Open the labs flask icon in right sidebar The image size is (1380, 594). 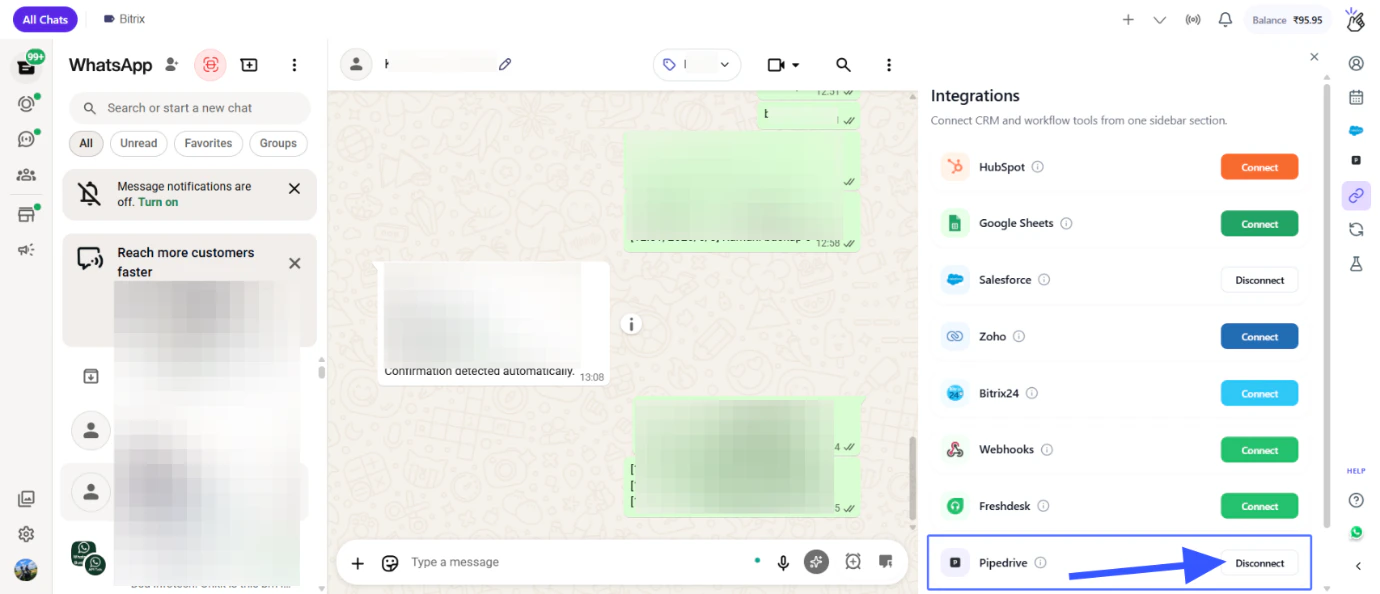coord(1356,264)
